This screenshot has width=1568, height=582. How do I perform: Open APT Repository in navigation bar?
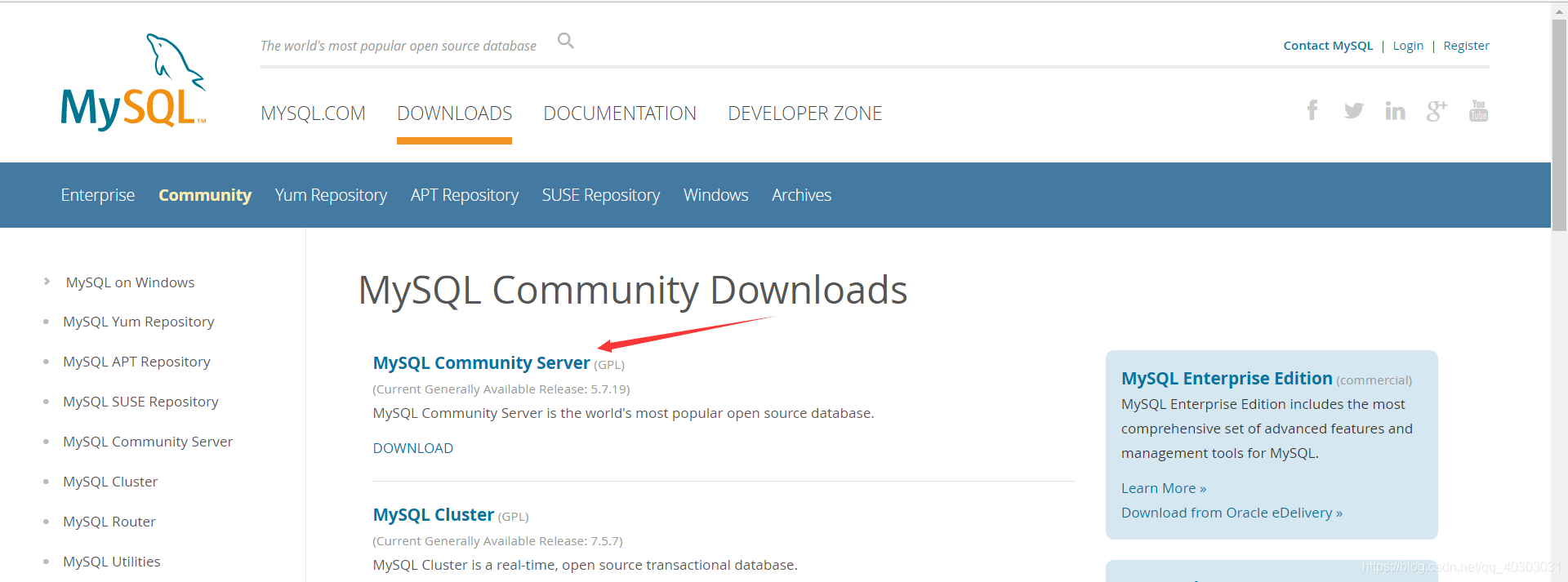(x=465, y=195)
